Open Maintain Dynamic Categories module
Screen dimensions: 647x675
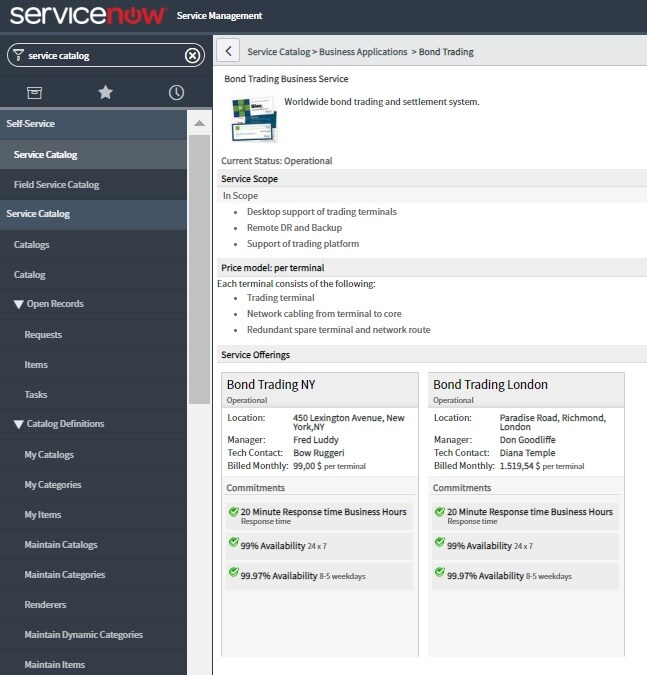(x=93, y=635)
